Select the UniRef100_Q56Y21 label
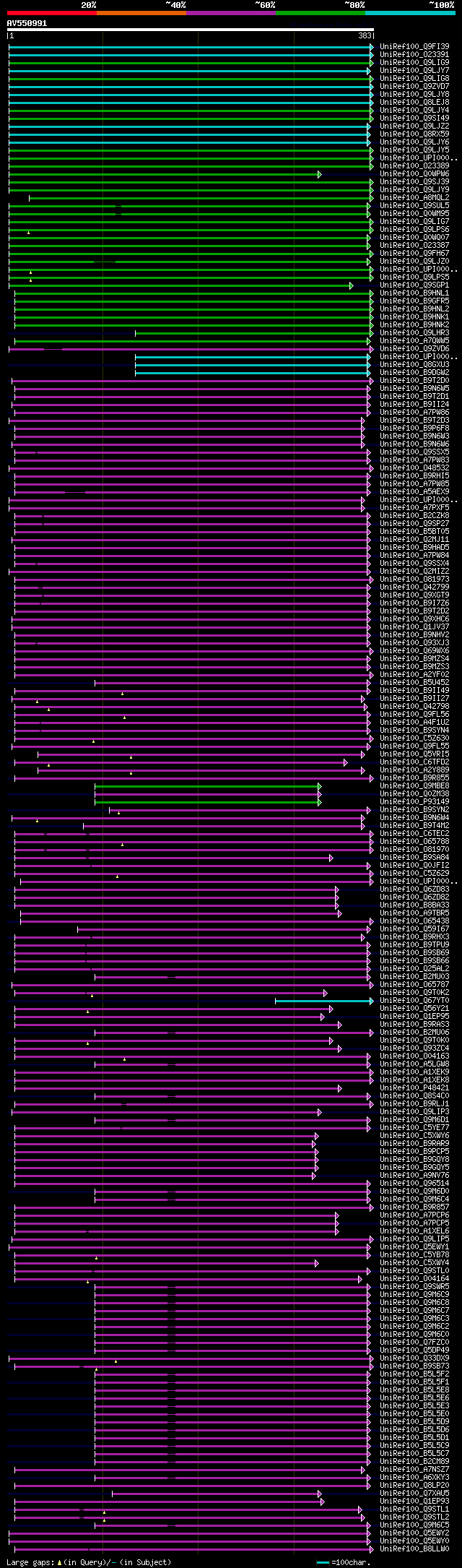 point(414,1009)
